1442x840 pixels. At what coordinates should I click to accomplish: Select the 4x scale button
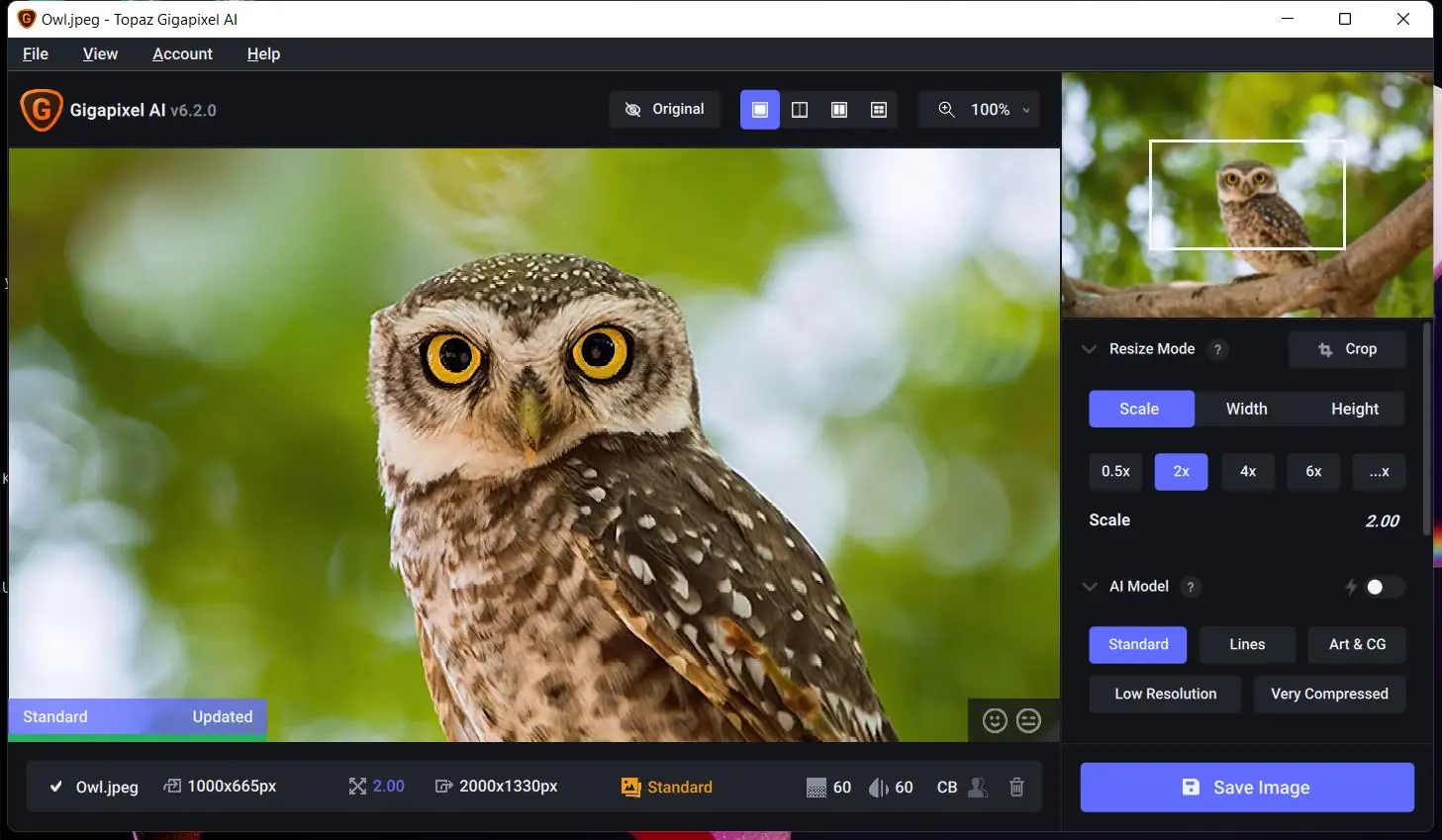click(1247, 472)
